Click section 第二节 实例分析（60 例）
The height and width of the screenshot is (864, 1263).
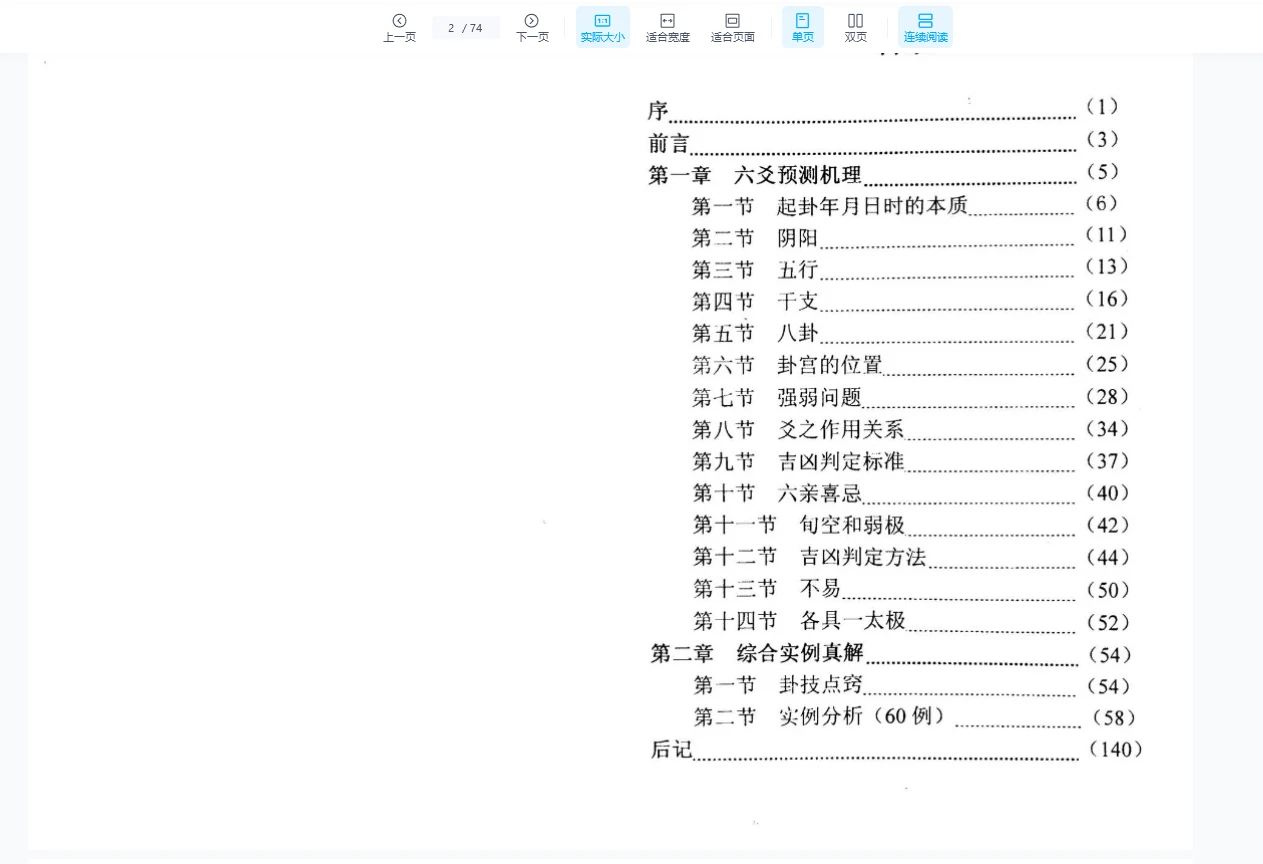tap(820, 717)
